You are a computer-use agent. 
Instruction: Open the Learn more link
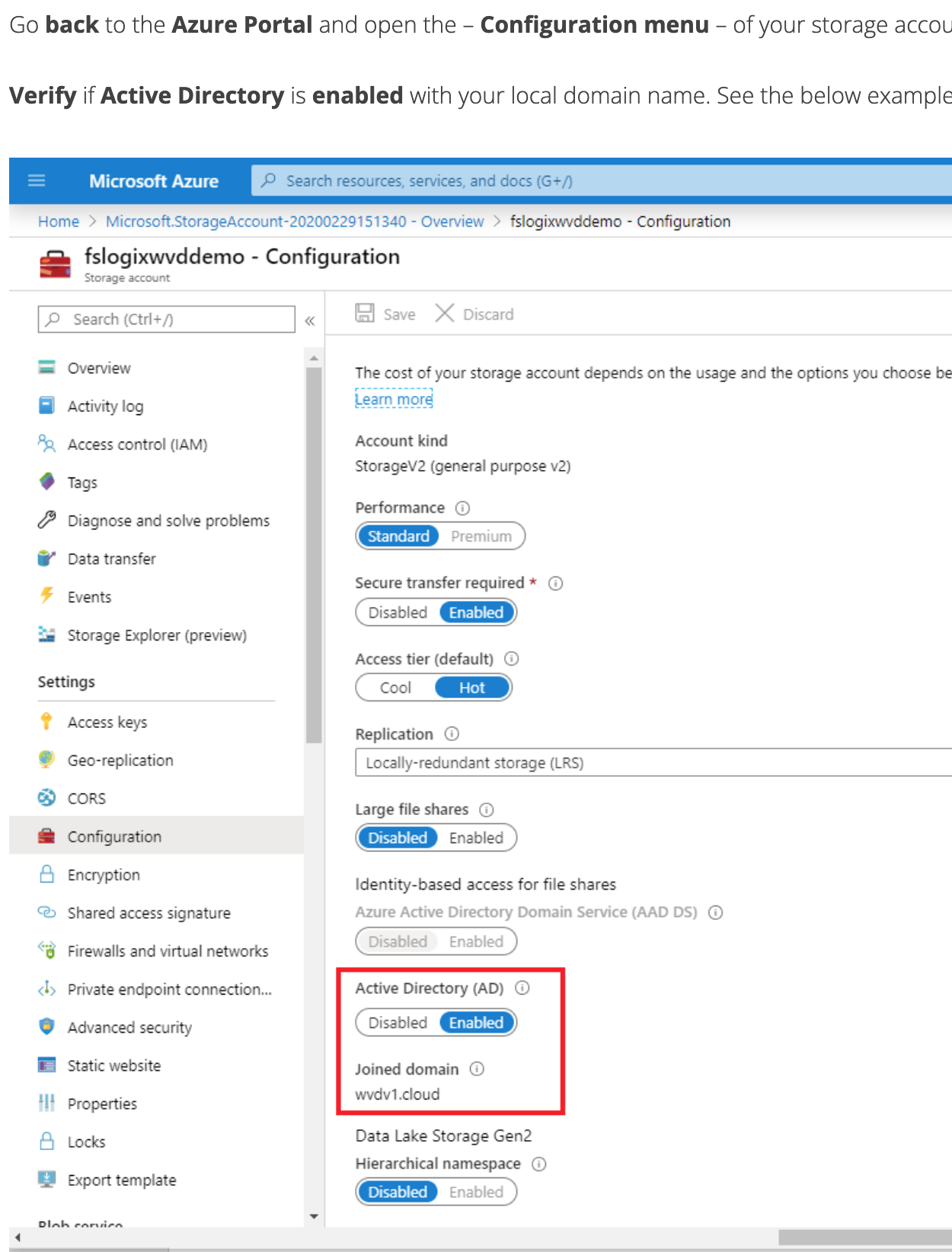tap(394, 399)
